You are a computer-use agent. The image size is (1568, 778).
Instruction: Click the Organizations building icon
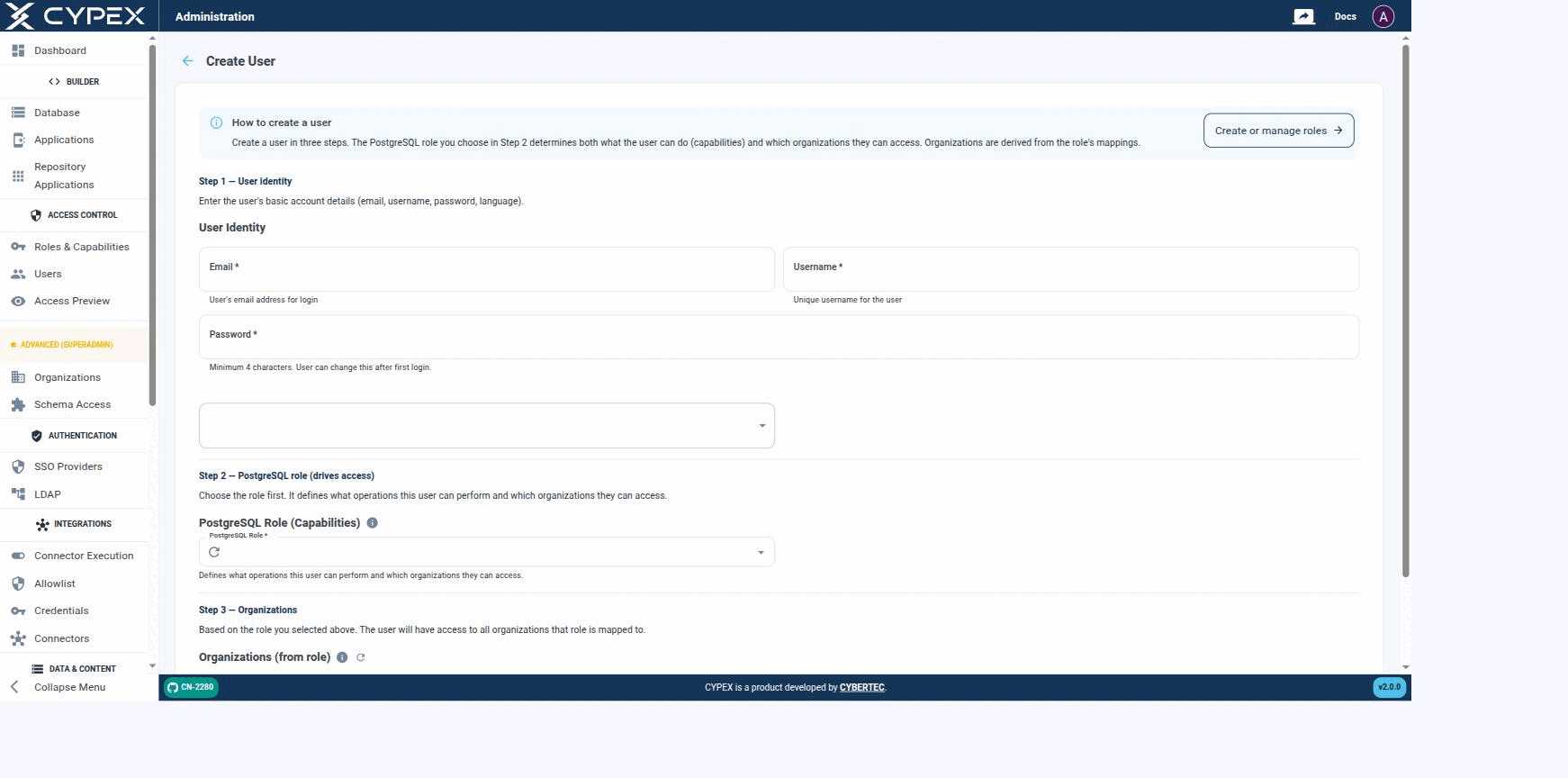point(18,377)
